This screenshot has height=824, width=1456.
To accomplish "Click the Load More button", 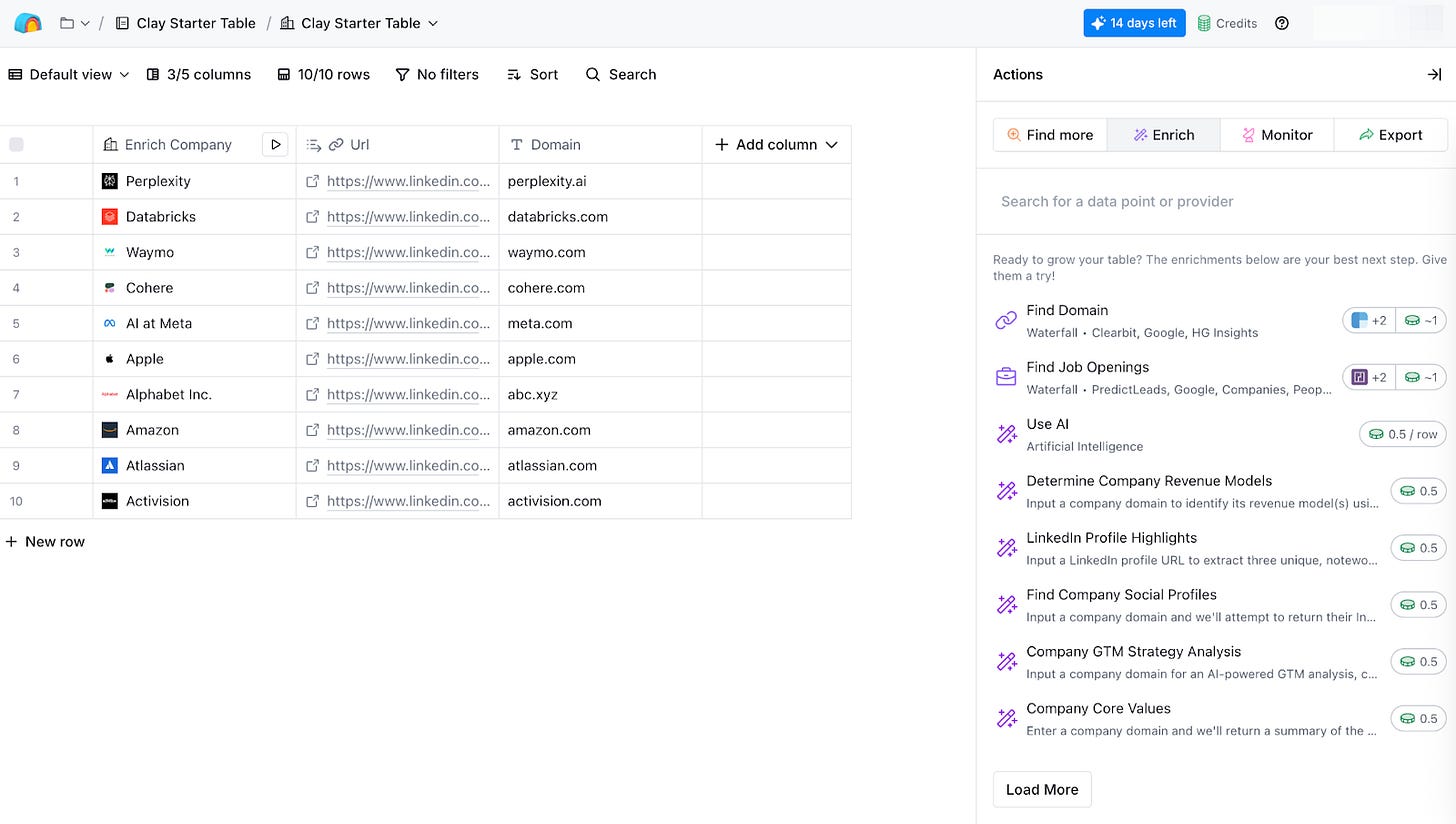I will 1042,789.
